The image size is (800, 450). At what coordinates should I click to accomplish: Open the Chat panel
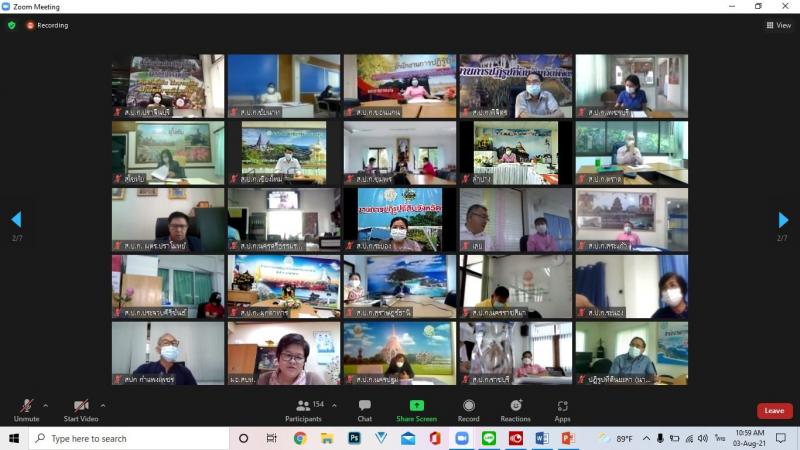tap(364, 410)
